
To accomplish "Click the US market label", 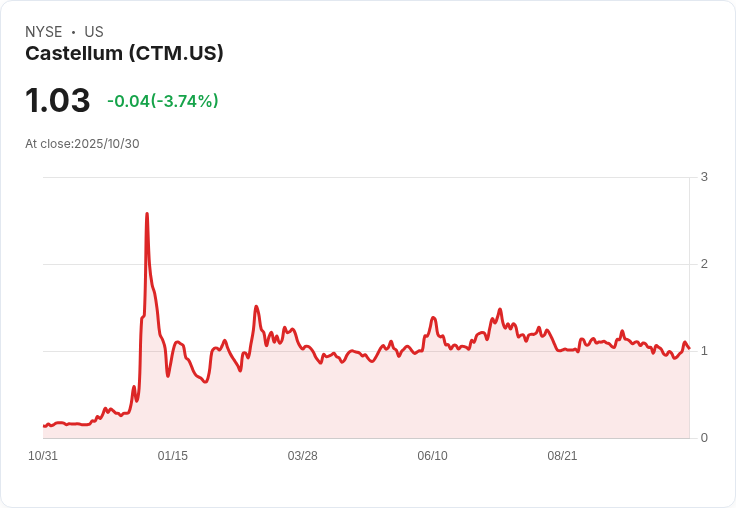I will 93,32.
